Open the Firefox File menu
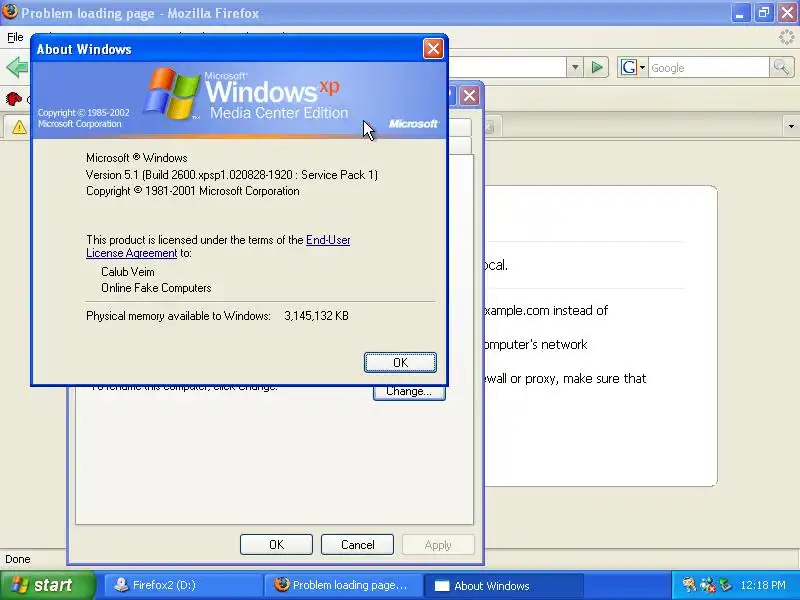 pyautogui.click(x=15, y=37)
